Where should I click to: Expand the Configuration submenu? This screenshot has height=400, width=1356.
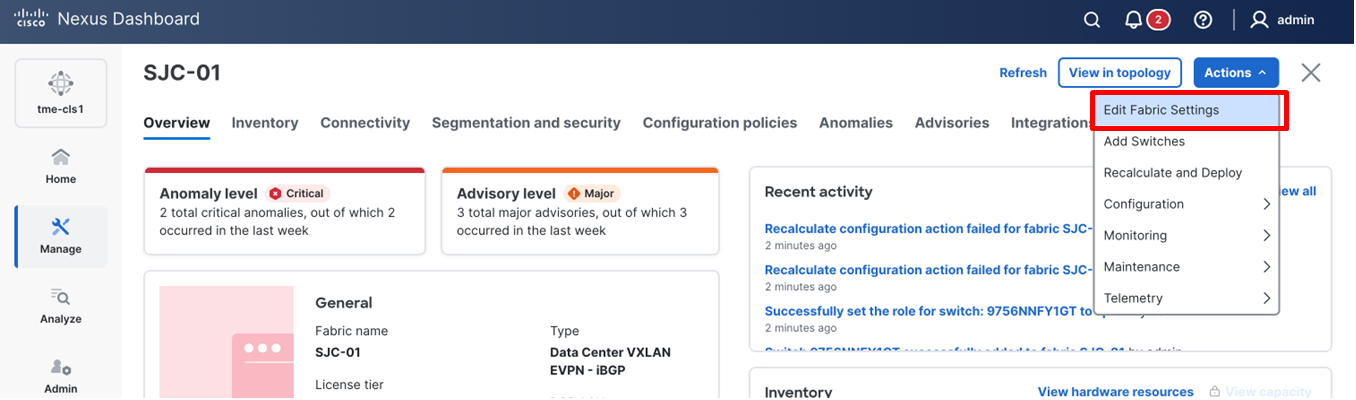pos(1185,204)
